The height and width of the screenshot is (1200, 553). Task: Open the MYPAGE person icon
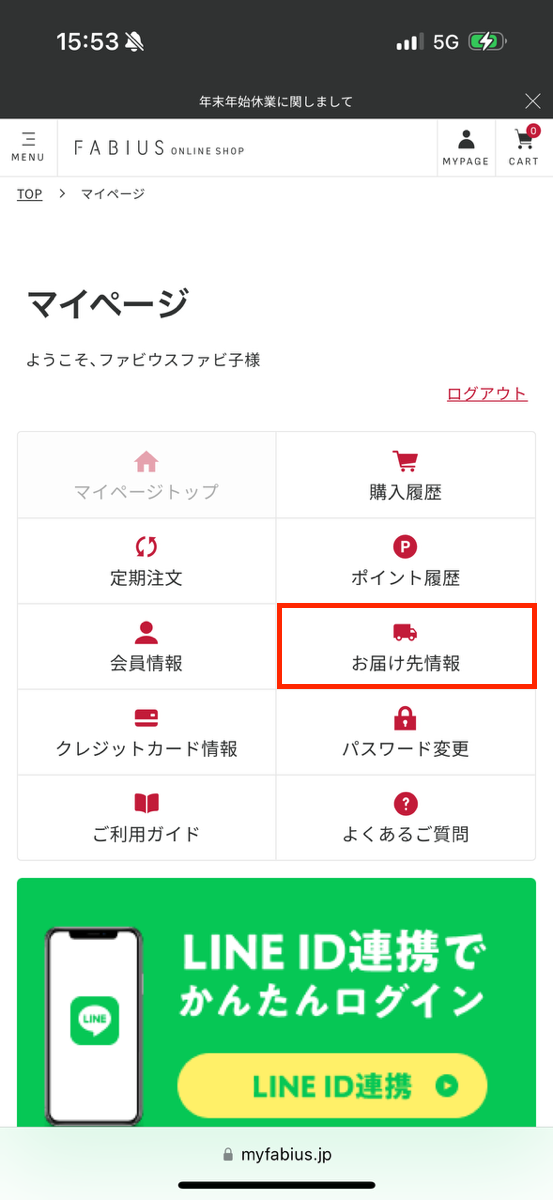point(466,147)
